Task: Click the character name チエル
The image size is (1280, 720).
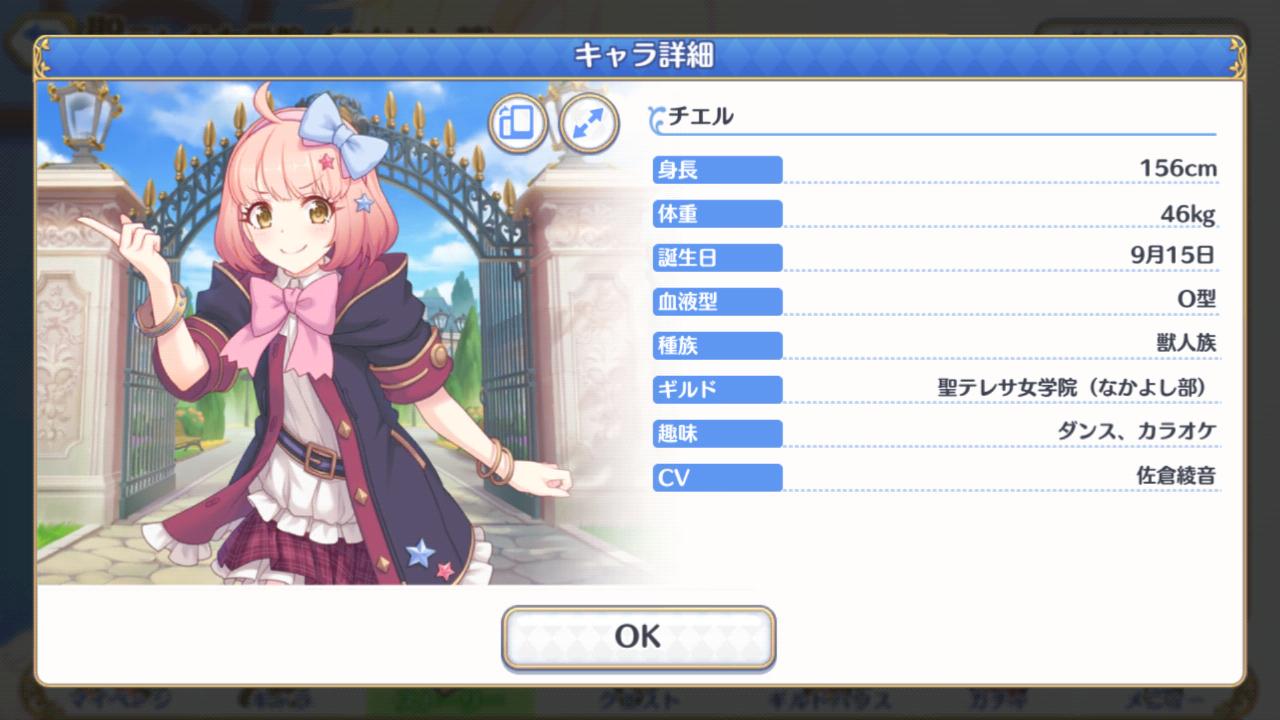Action: click(701, 116)
